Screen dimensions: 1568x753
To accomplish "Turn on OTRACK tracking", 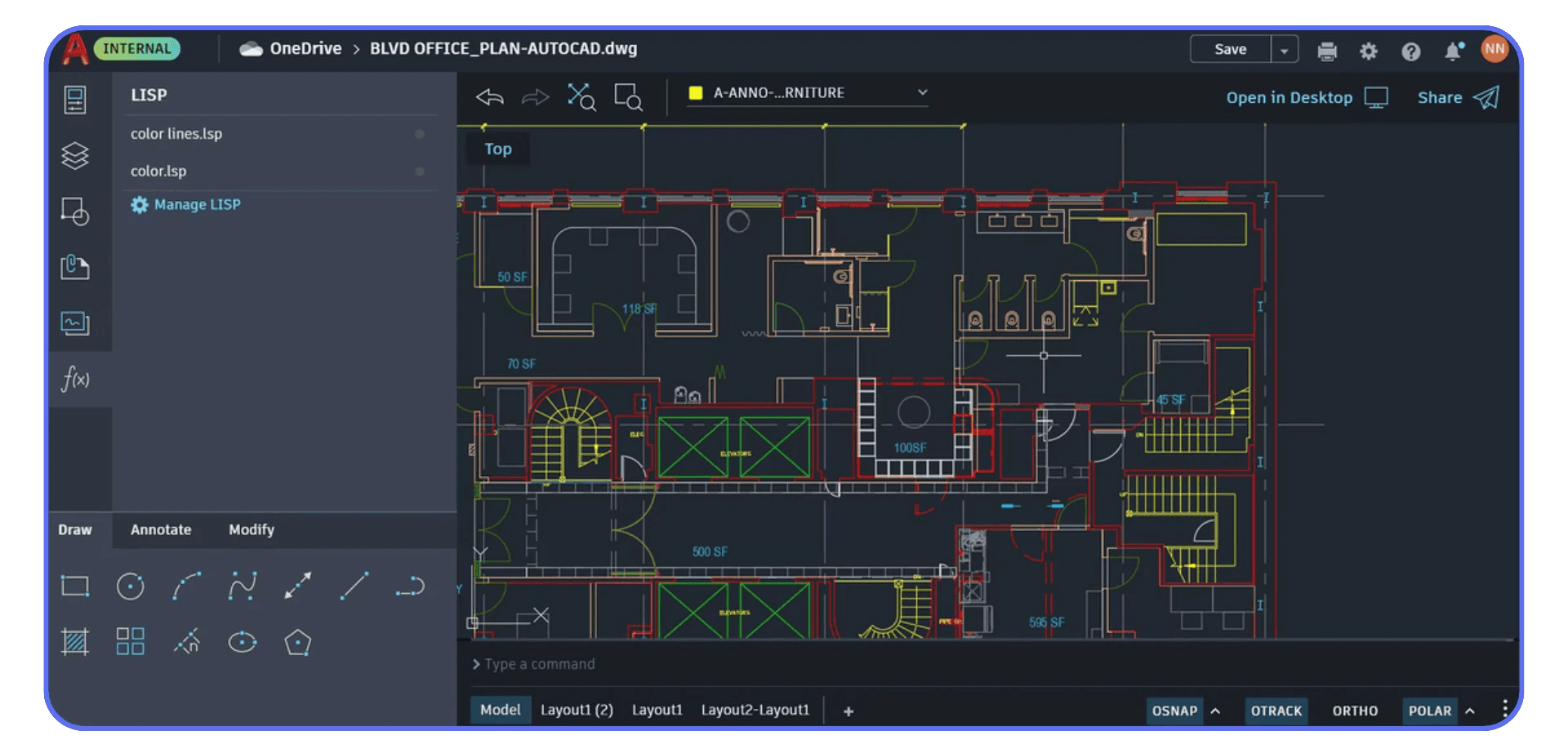I will click(x=1276, y=711).
